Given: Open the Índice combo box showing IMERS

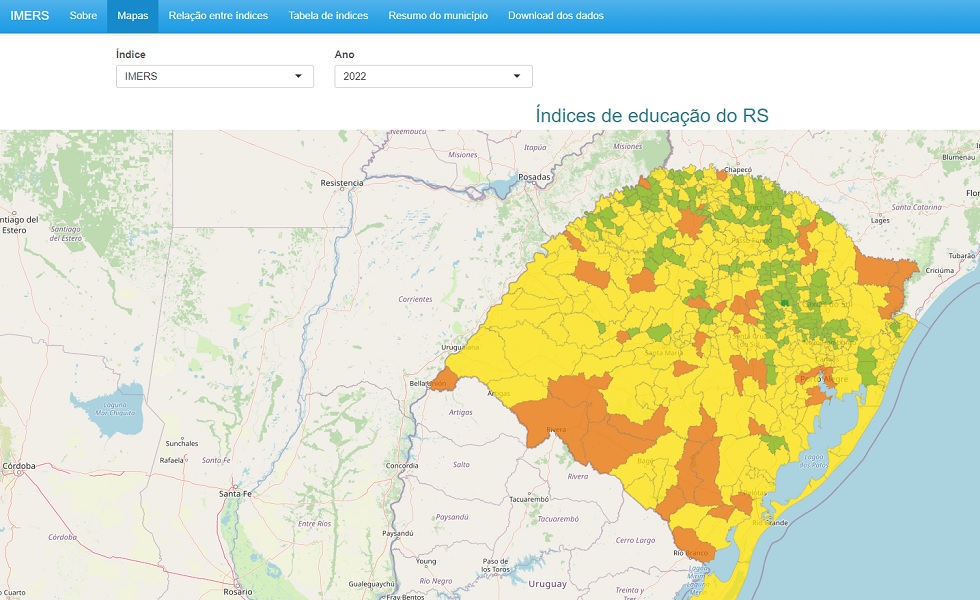Looking at the screenshot, I should pos(200,76).
